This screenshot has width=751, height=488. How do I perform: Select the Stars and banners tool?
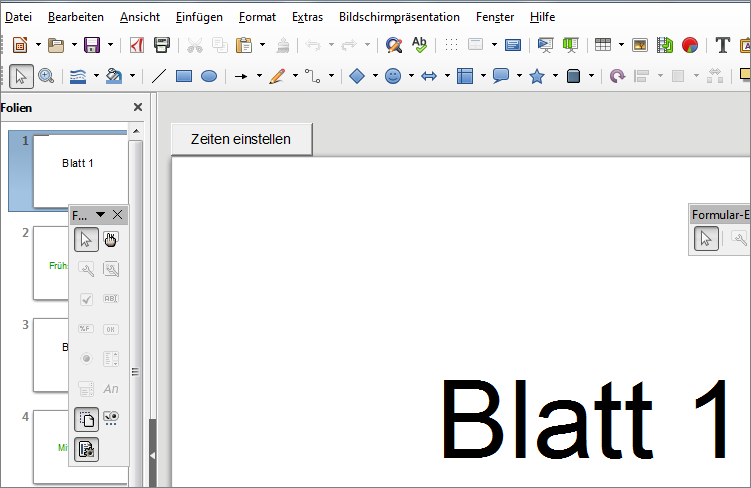pos(537,76)
